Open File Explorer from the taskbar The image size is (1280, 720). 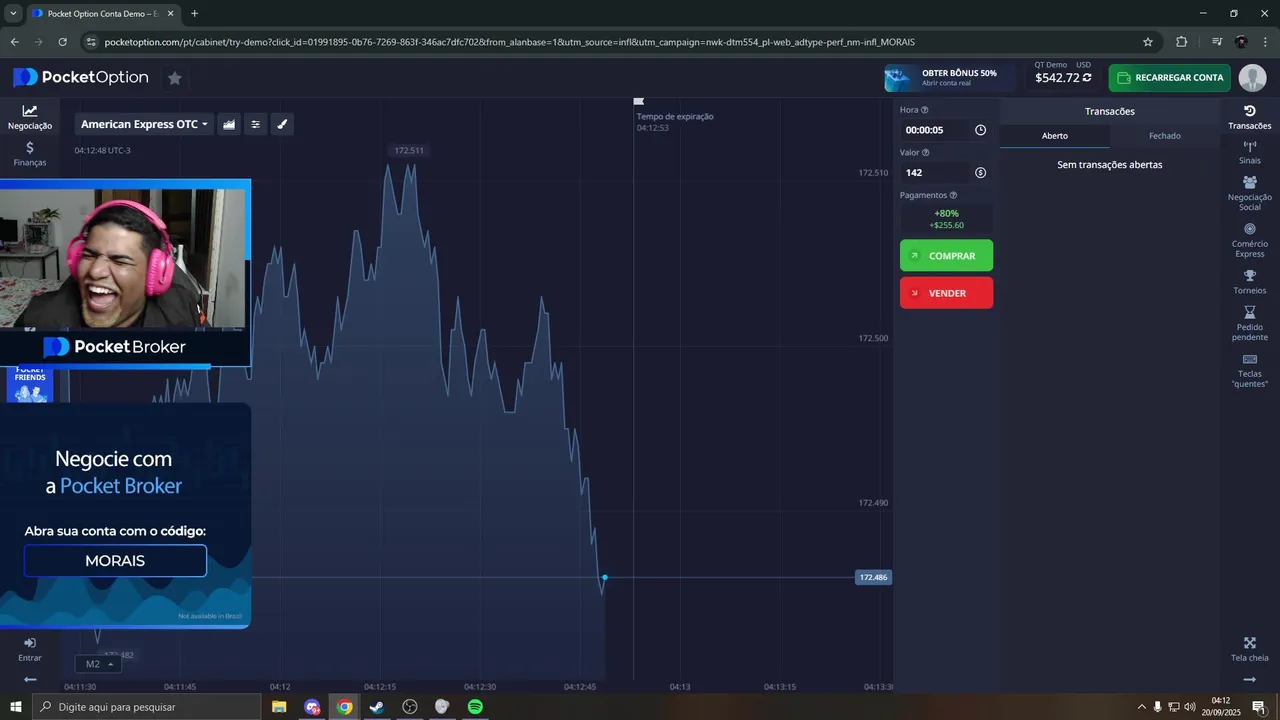(x=279, y=707)
